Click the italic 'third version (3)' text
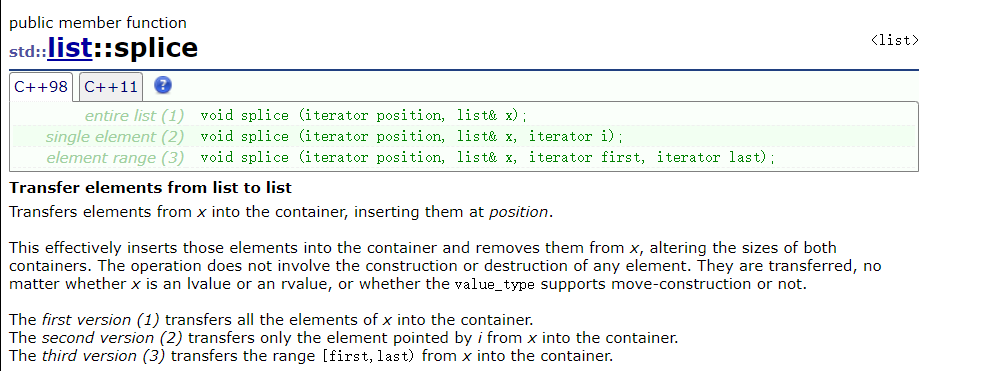This screenshot has height=371, width=1007. pyautogui.click(x=104, y=356)
